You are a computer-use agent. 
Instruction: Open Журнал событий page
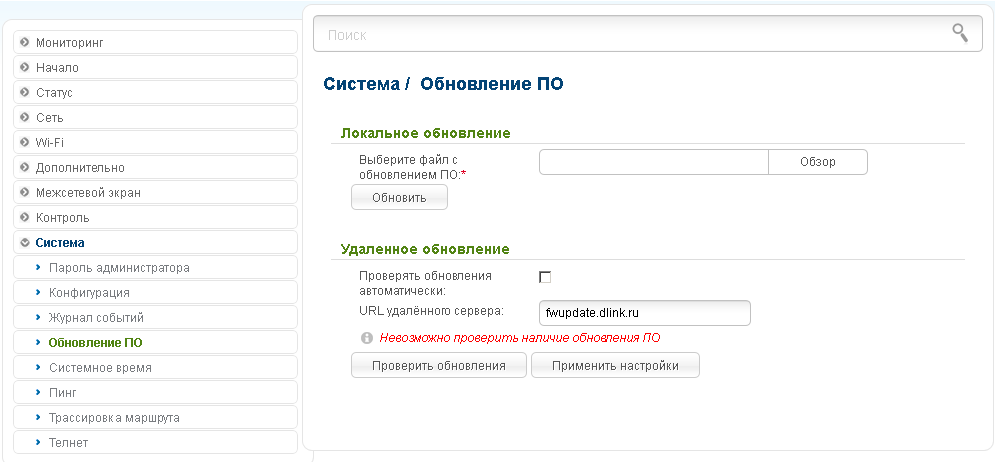pyautogui.click(x=96, y=318)
